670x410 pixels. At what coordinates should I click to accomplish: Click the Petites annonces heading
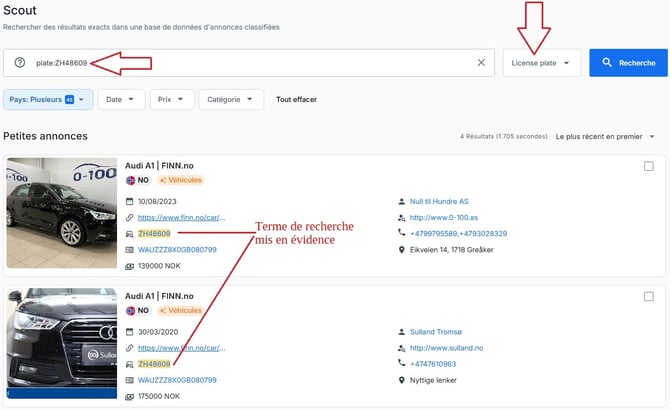[x=45, y=136]
